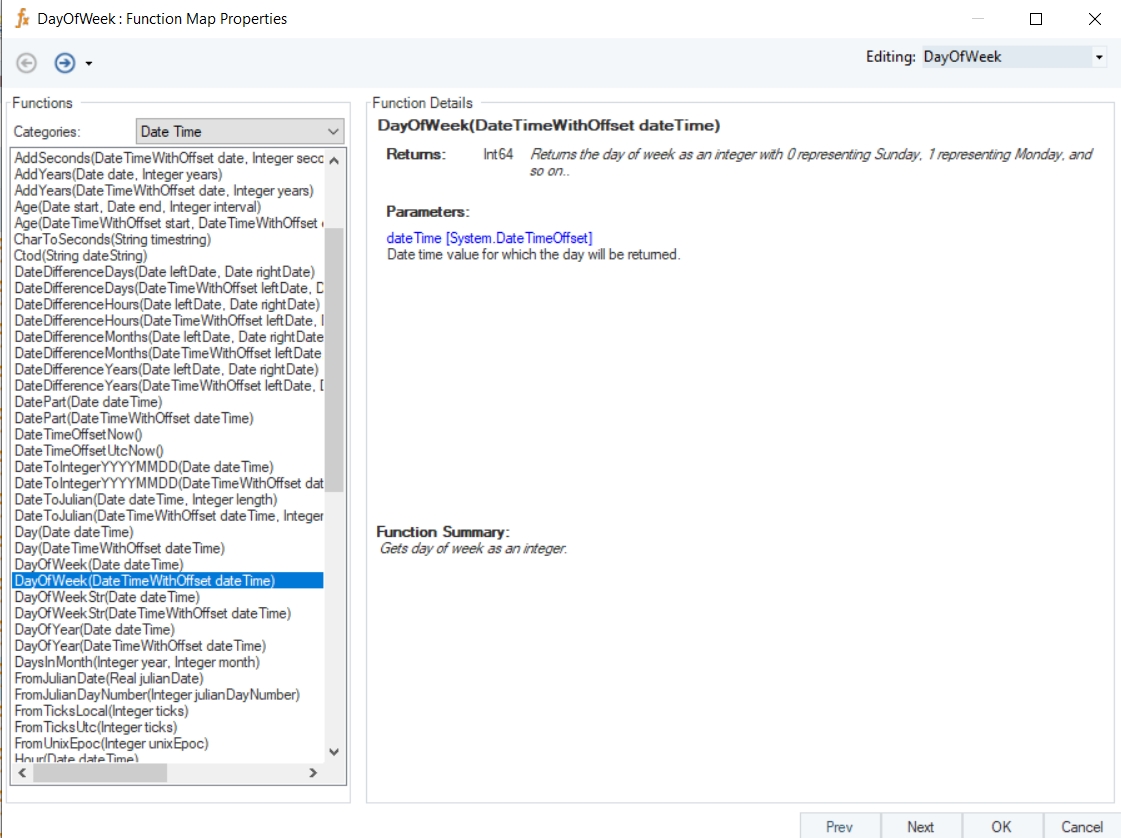
Task: Expand the Categories Date Time combo box
Action: click(x=333, y=132)
